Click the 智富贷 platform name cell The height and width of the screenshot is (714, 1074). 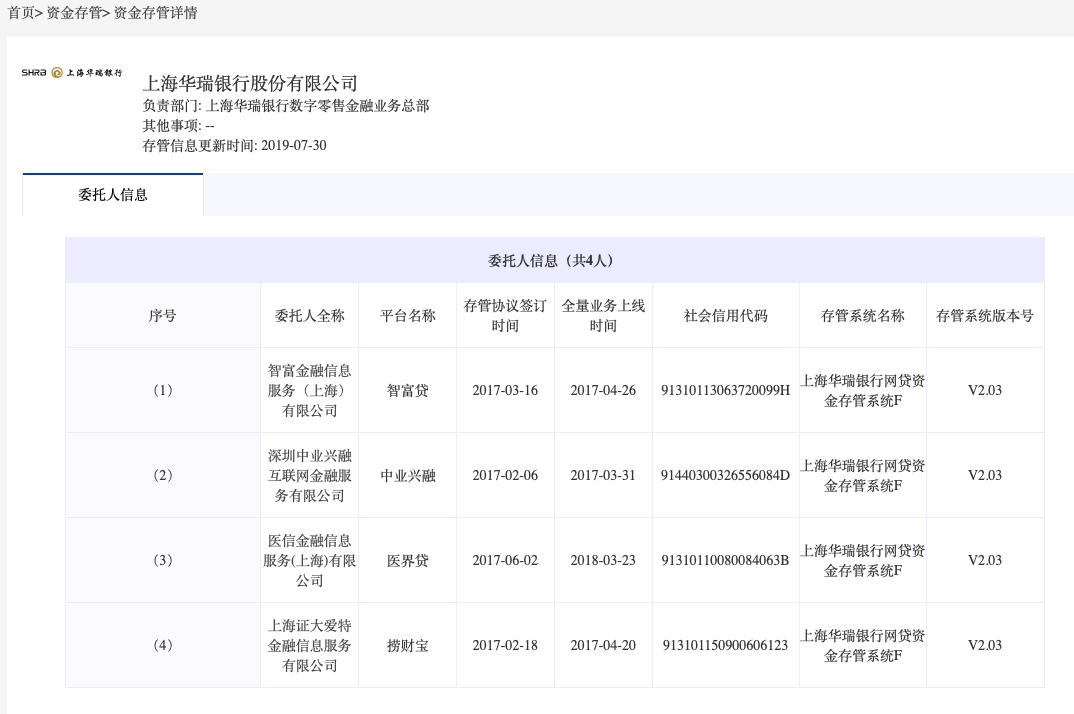408,390
